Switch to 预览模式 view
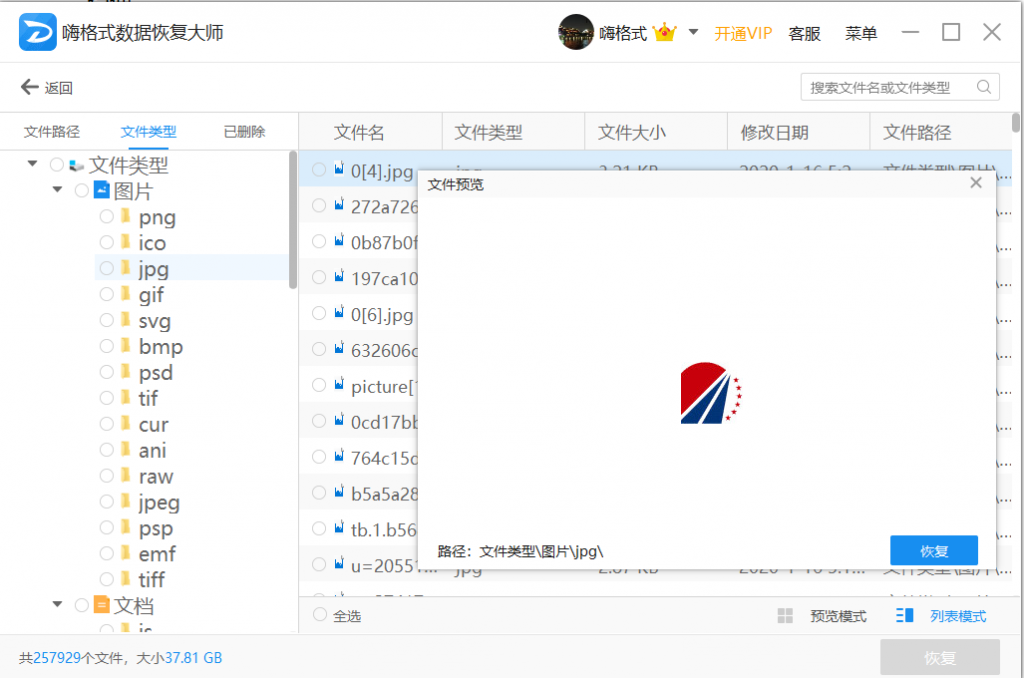The image size is (1024, 678). coord(838,616)
